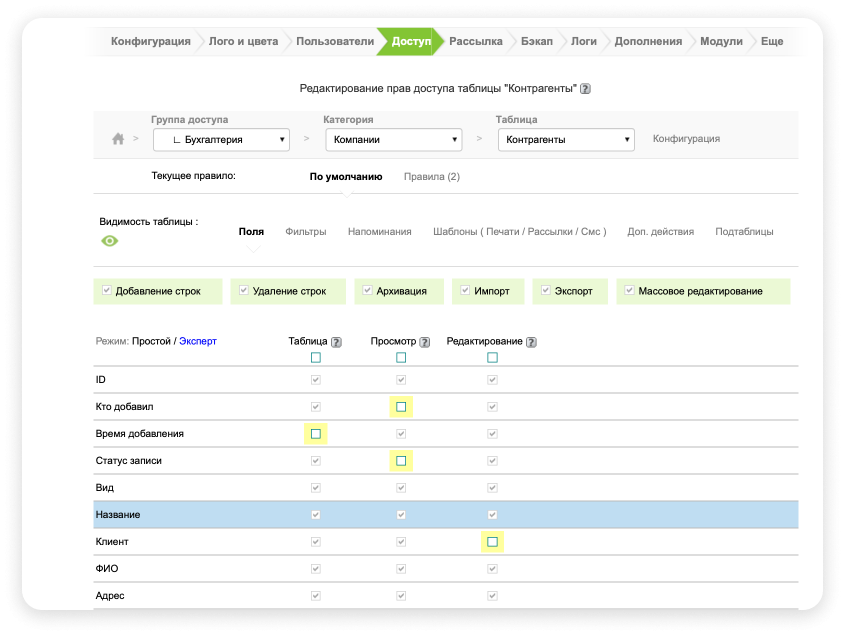
Task: Expand the Категория dropdown showing Компании
Action: click(393, 140)
